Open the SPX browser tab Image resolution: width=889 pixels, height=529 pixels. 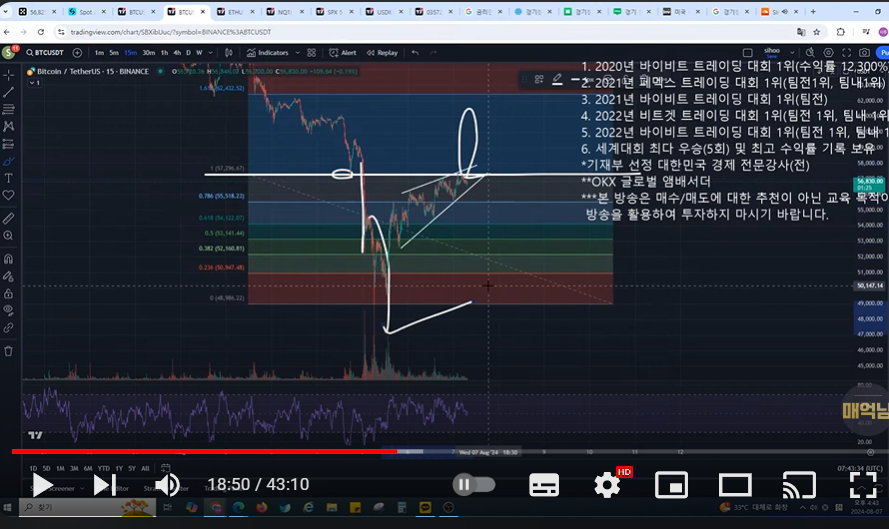335,11
